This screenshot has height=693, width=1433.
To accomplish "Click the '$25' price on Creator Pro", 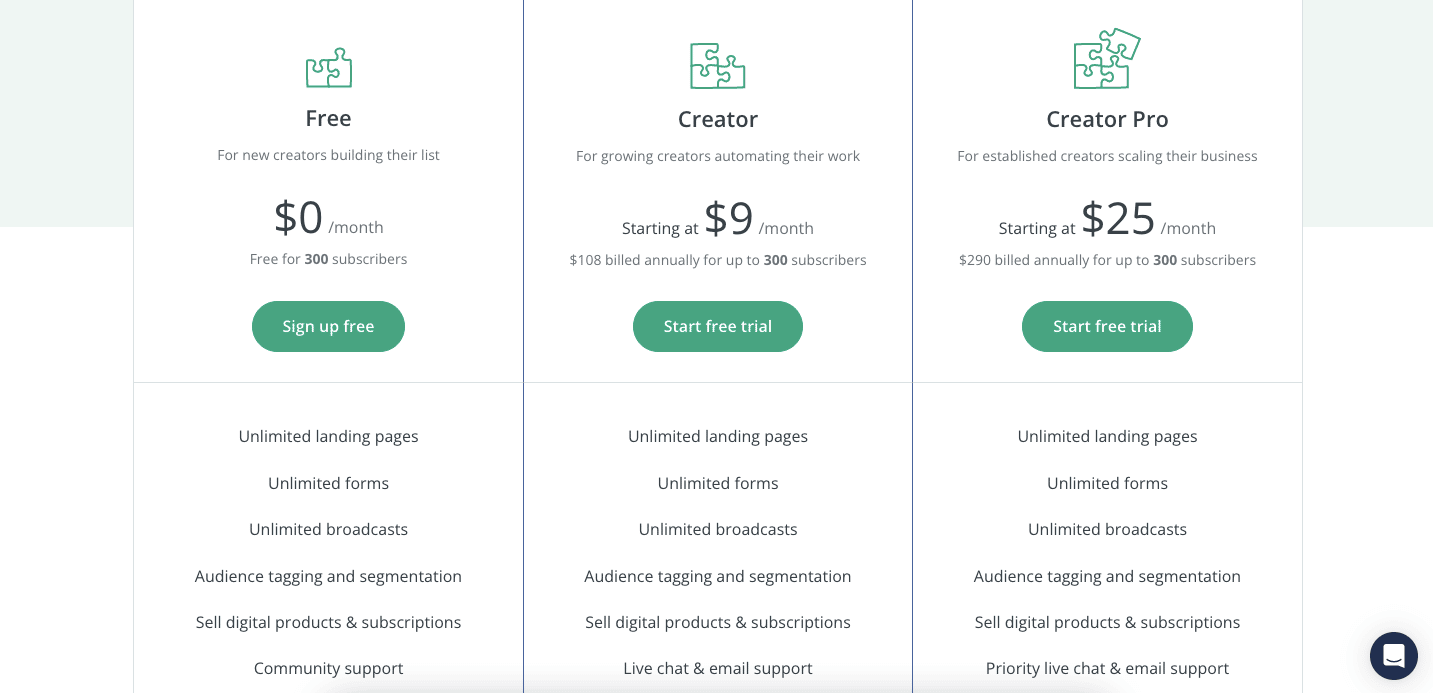I will tap(1117, 218).
